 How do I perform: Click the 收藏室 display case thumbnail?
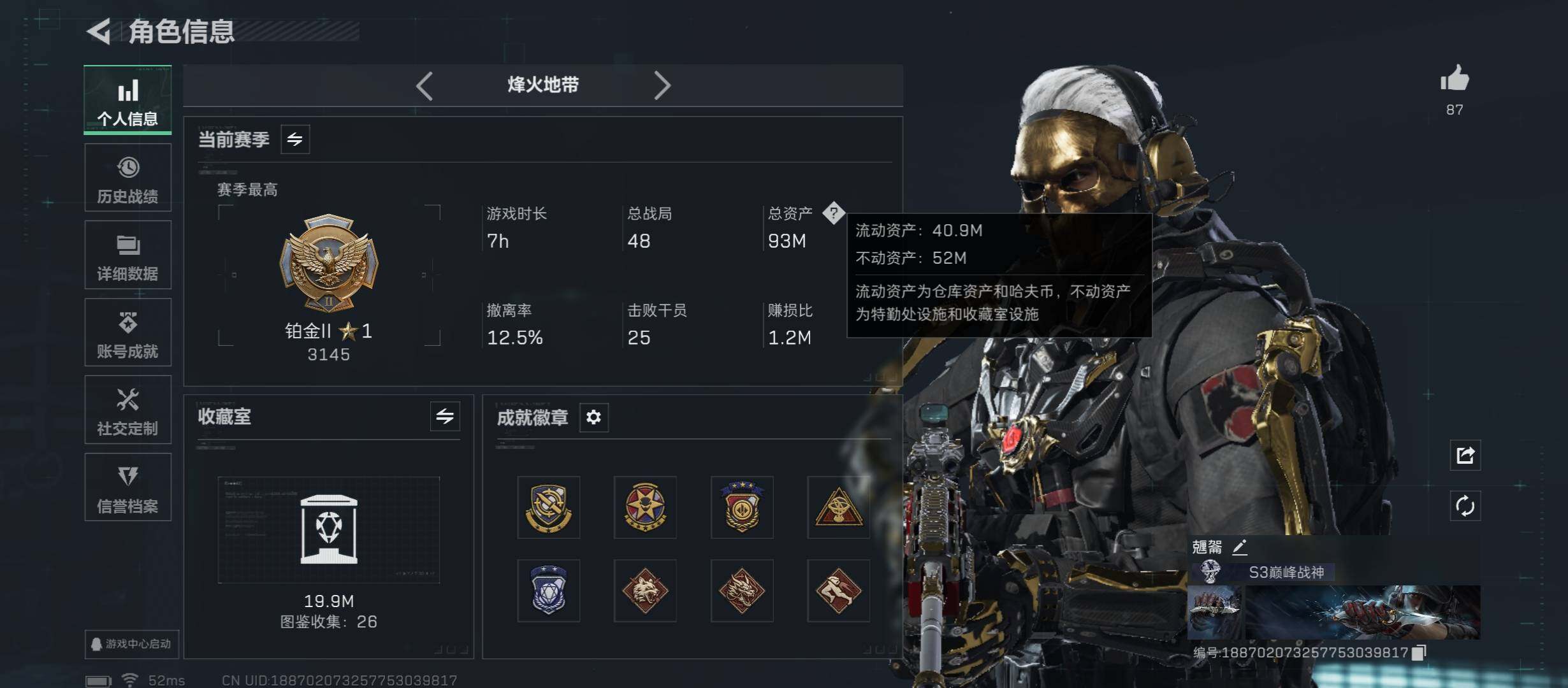[329, 530]
